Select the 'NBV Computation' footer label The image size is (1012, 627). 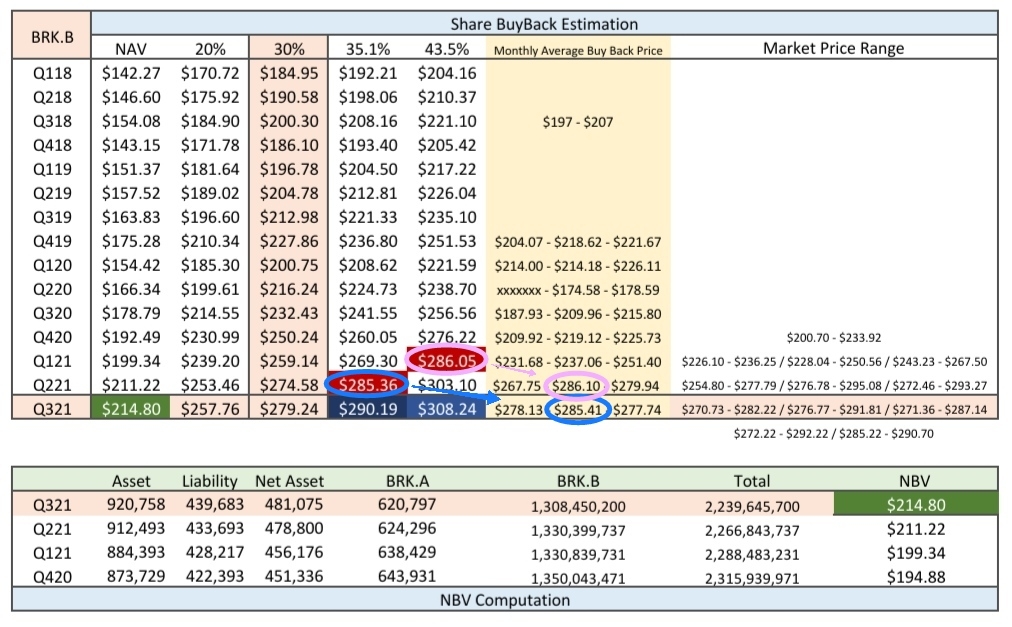(505, 600)
